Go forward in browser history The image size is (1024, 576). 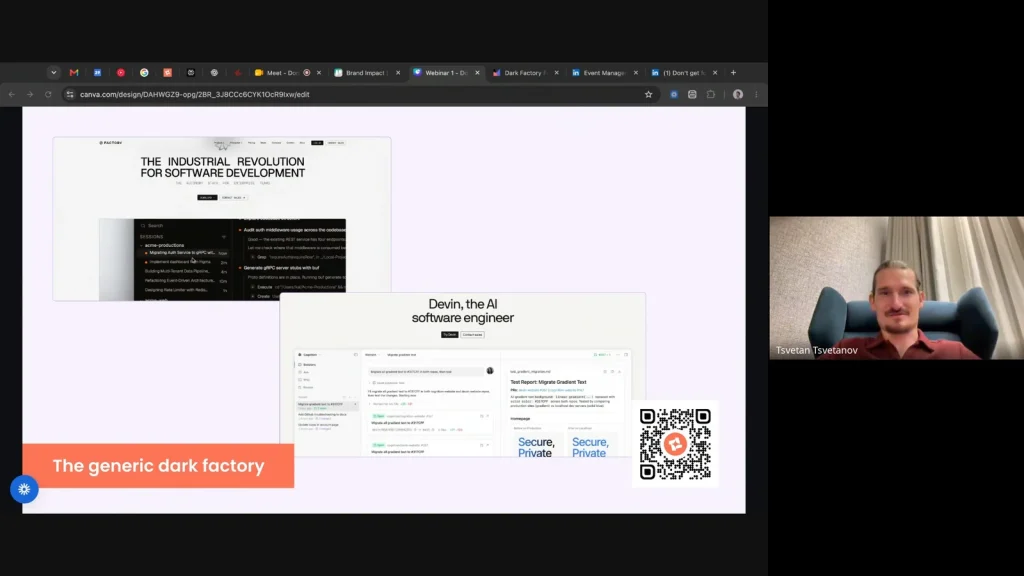(30, 94)
